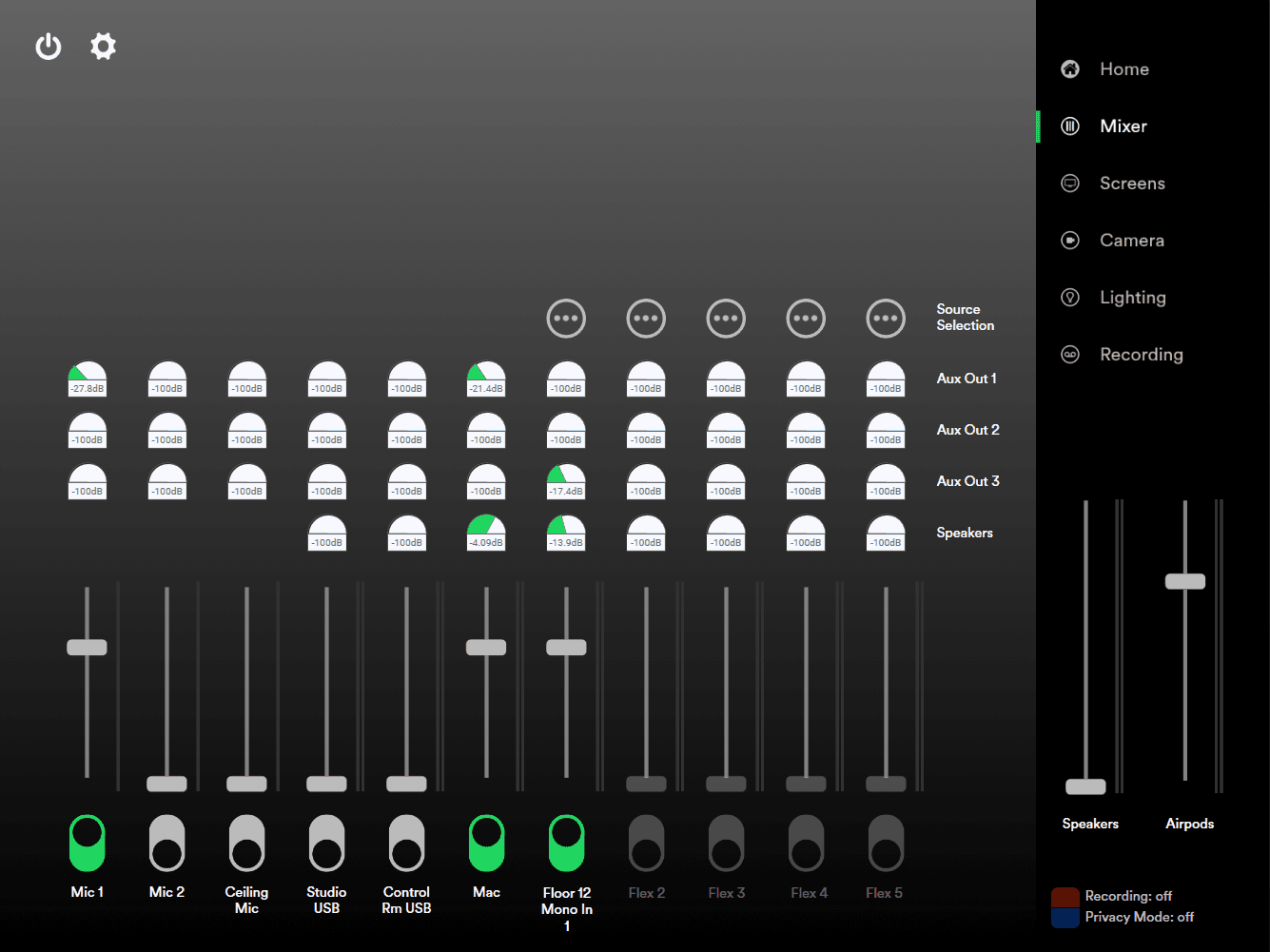The width and height of the screenshot is (1270, 952).
Task: Toggle the Studio USB switch
Action: pyautogui.click(x=326, y=843)
